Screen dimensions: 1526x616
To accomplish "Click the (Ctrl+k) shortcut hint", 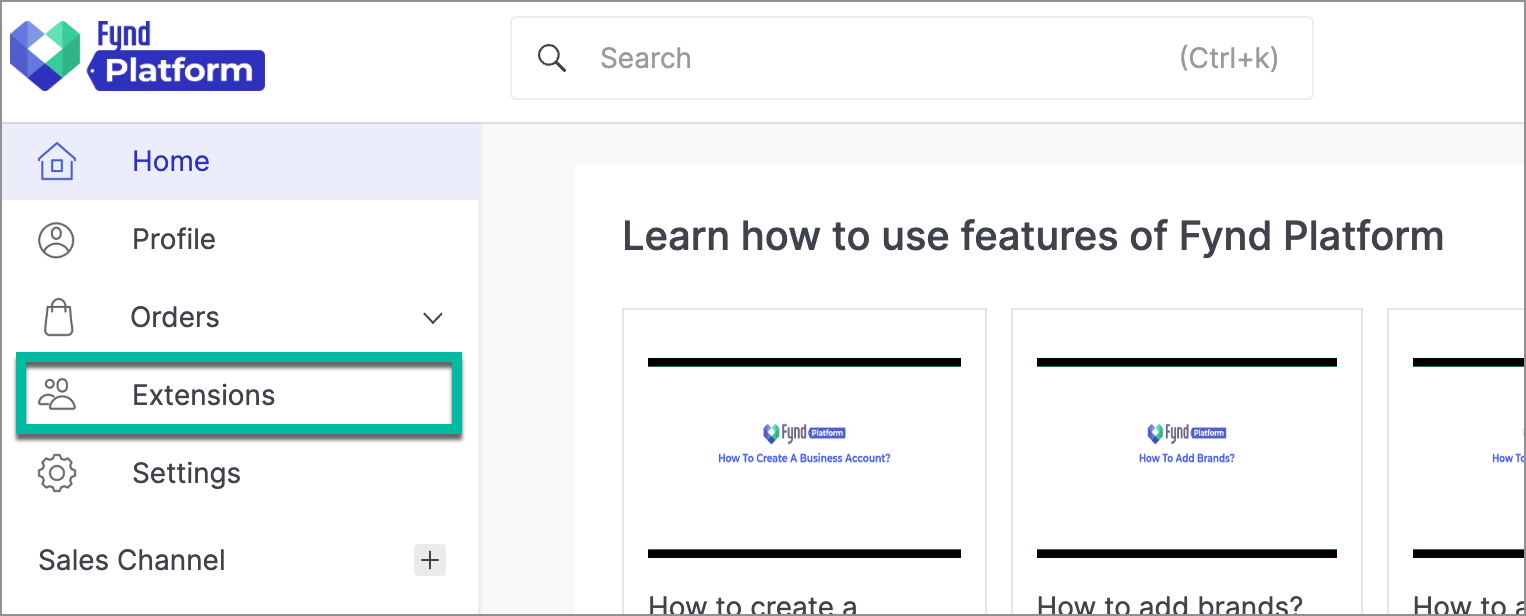I will [1229, 58].
